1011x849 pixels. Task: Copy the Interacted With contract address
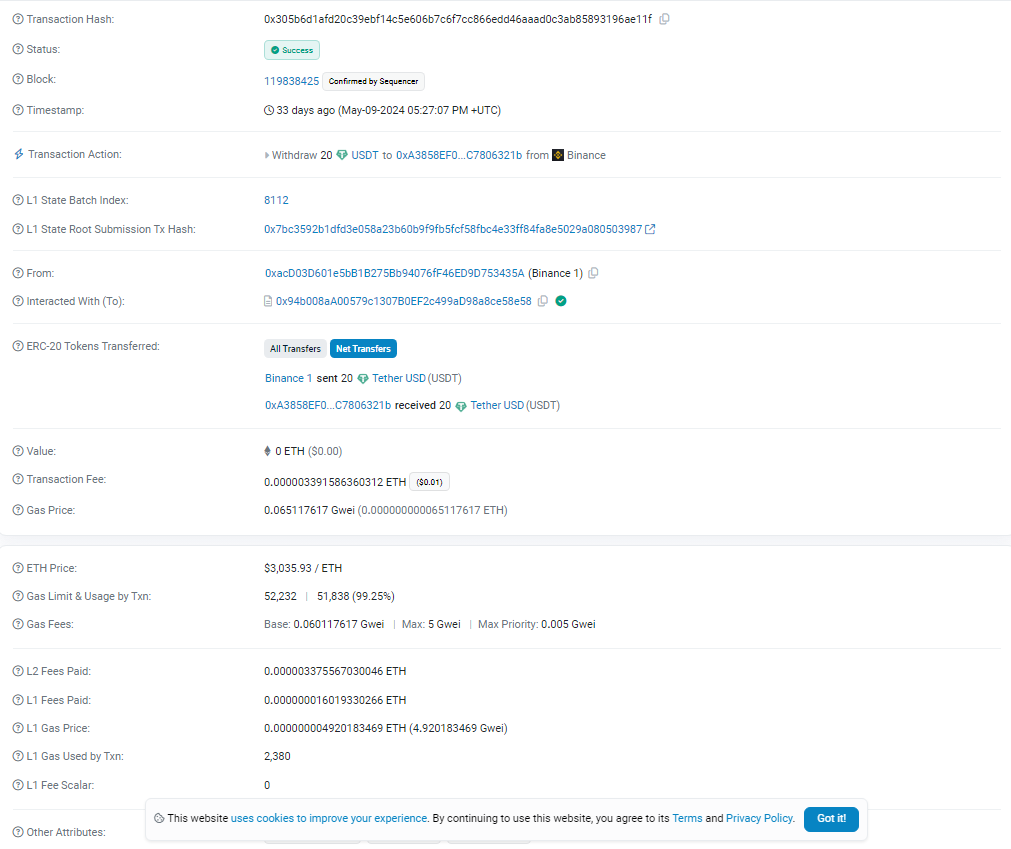click(543, 301)
